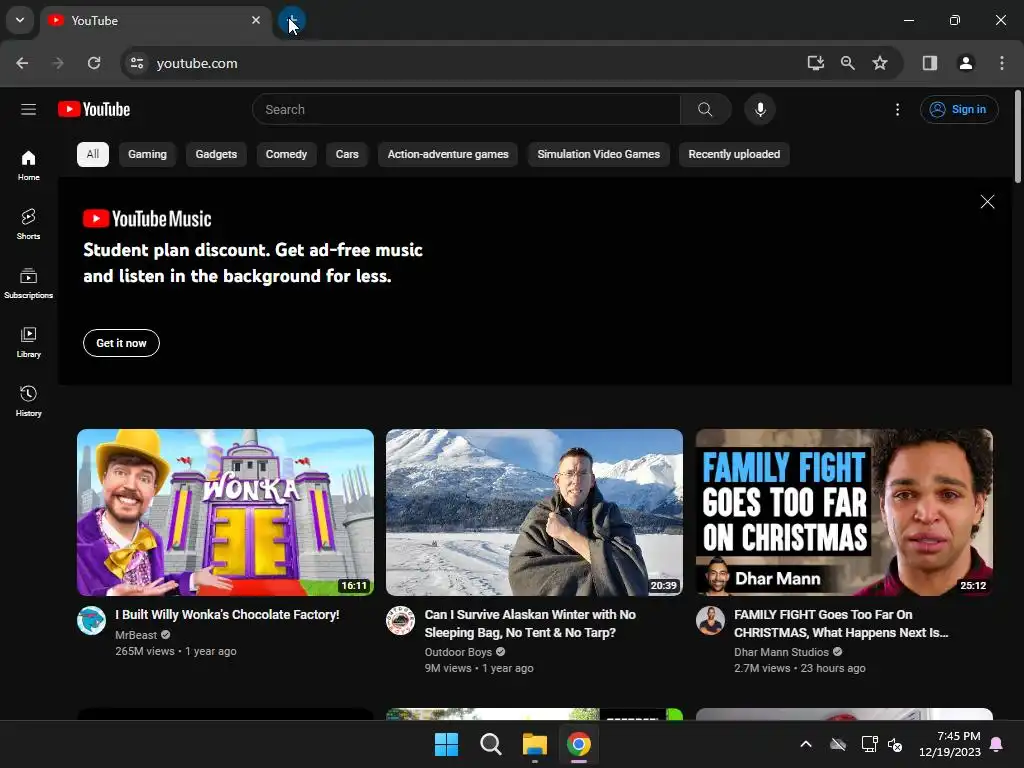
Task: Click the Dhar Mann Studios channel name
Action: [x=781, y=652]
